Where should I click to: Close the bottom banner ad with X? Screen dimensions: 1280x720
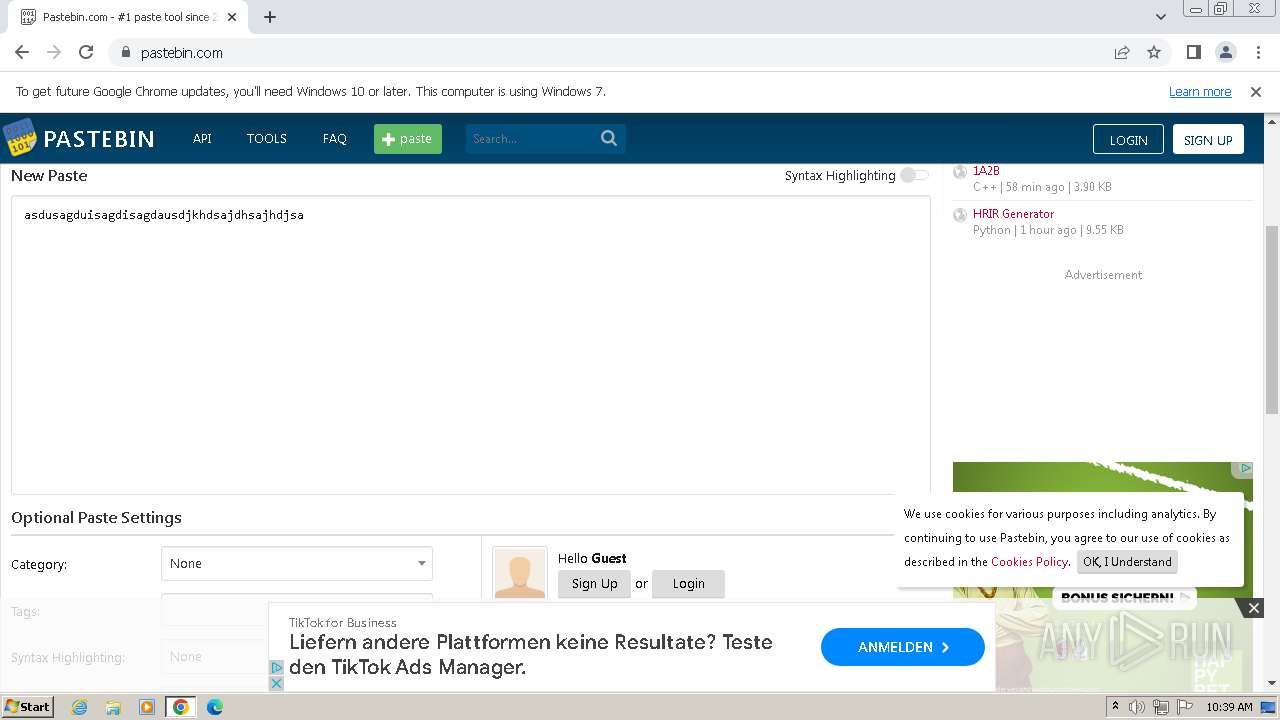(1254, 608)
